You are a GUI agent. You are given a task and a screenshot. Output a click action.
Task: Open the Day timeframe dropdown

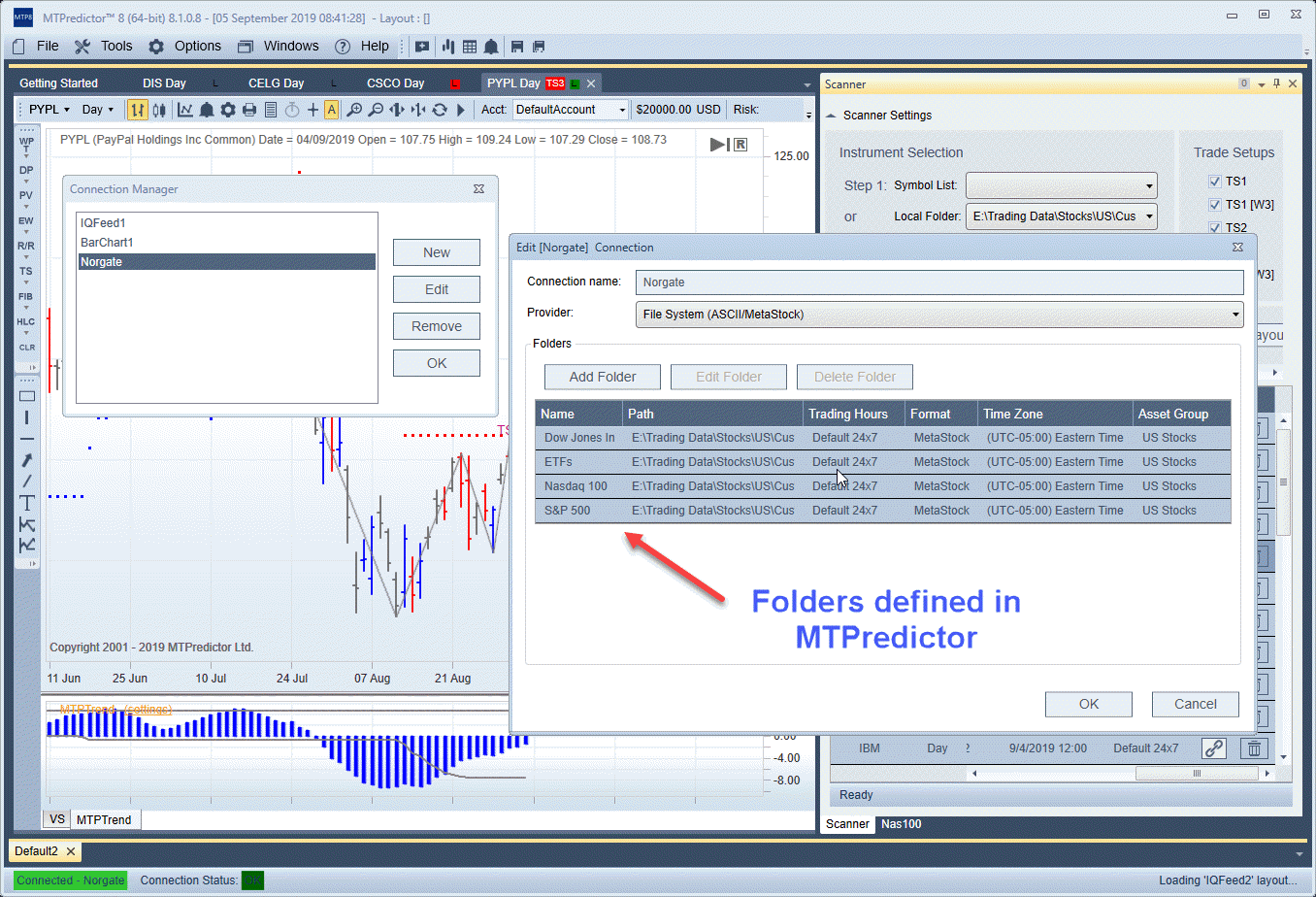point(98,110)
